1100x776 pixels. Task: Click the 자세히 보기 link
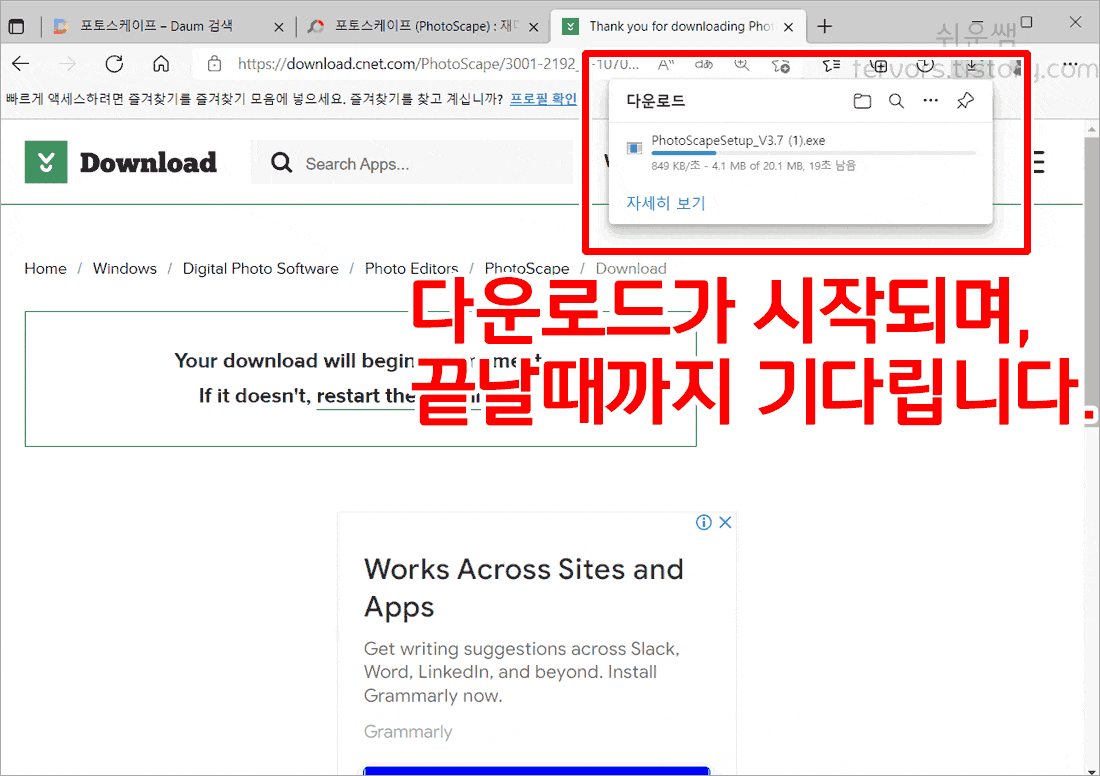click(x=665, y=203)
